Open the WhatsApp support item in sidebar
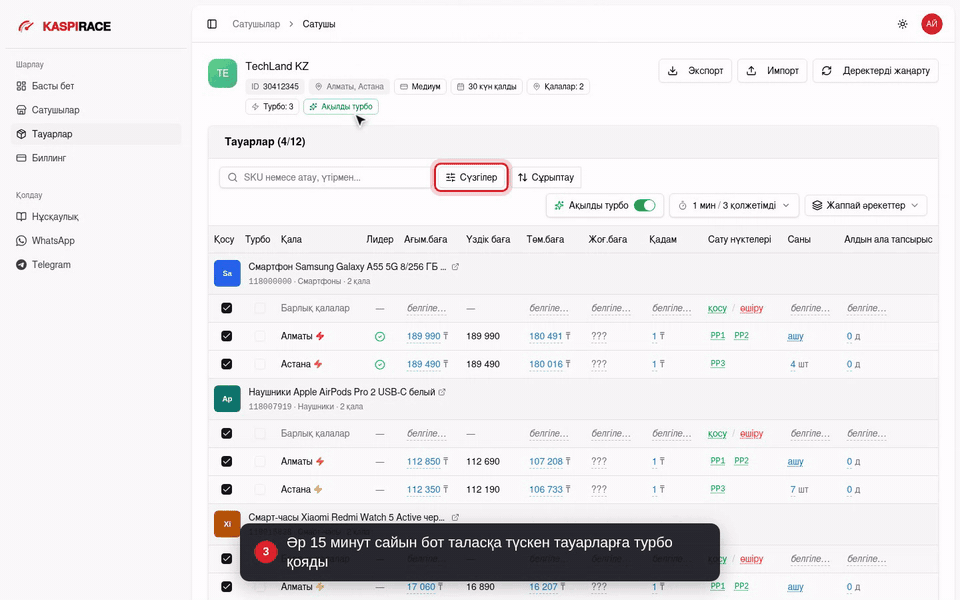960x600 pixels. (96, 241)
